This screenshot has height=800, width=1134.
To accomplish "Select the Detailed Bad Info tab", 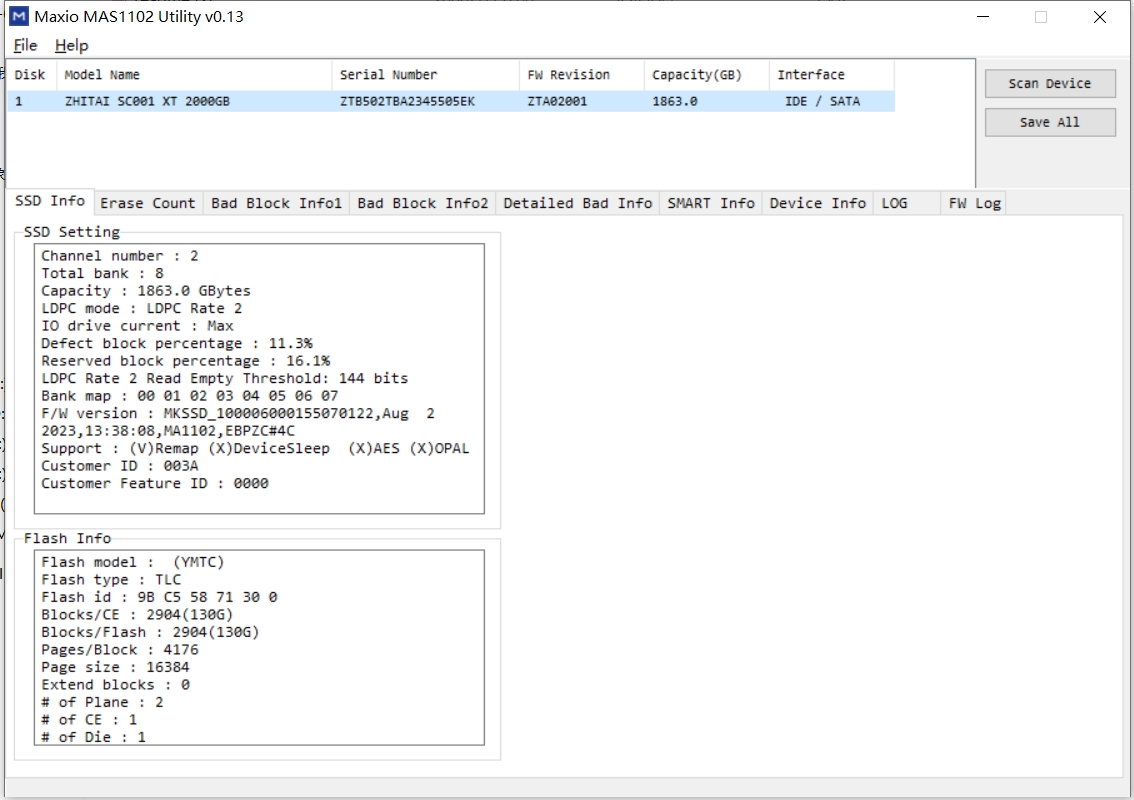I will (x=577, y=203).
